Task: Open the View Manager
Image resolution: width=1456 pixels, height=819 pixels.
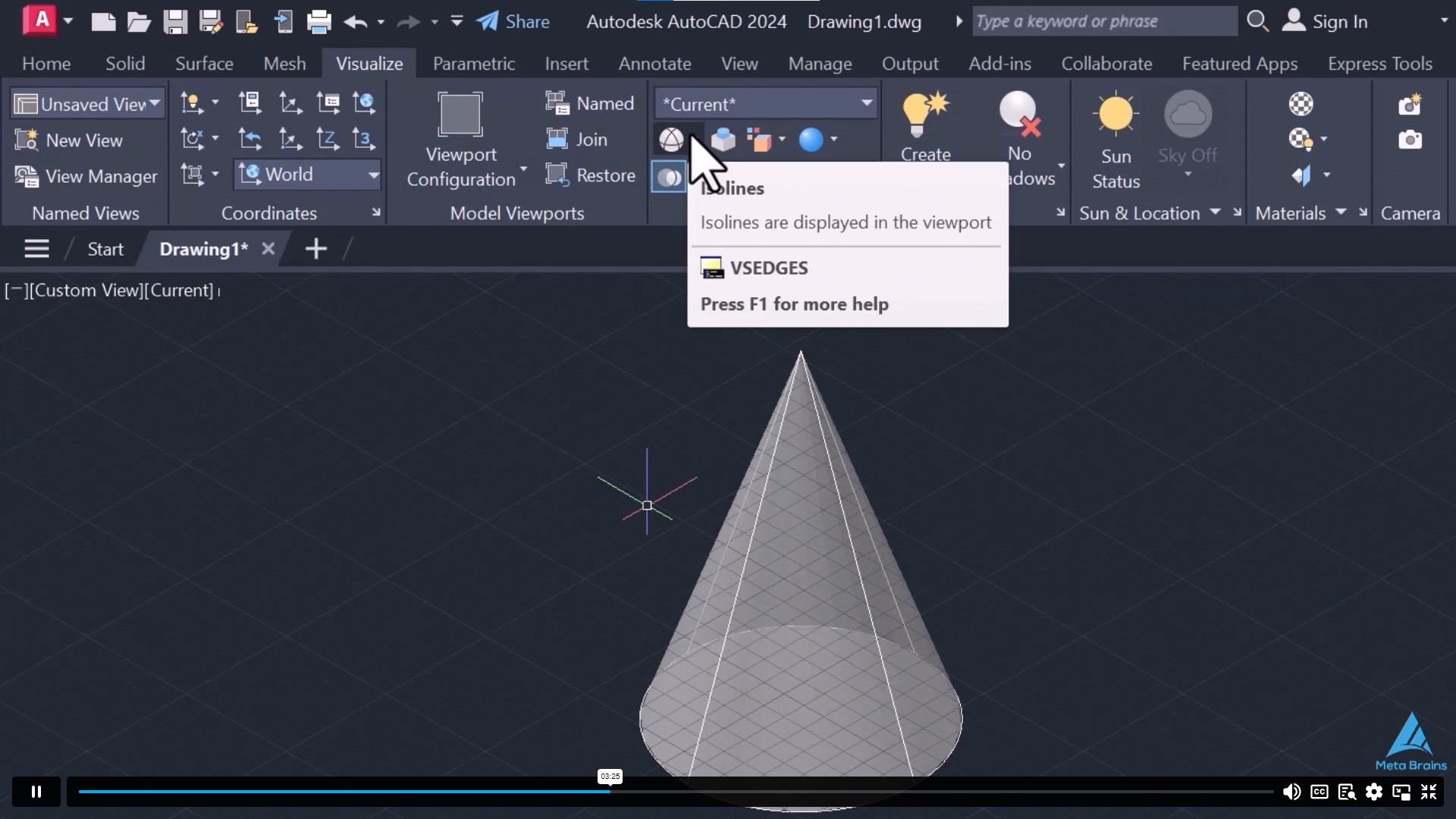Action: [x=85, y=176]
